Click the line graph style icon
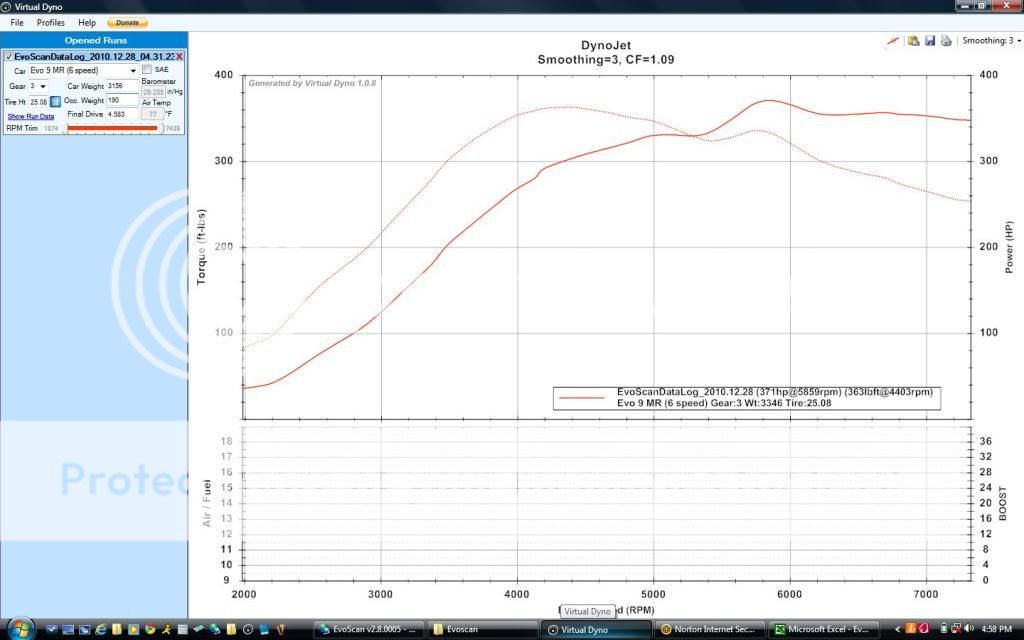Screen dimensions: 1024x640 click(x=893, y=41)
